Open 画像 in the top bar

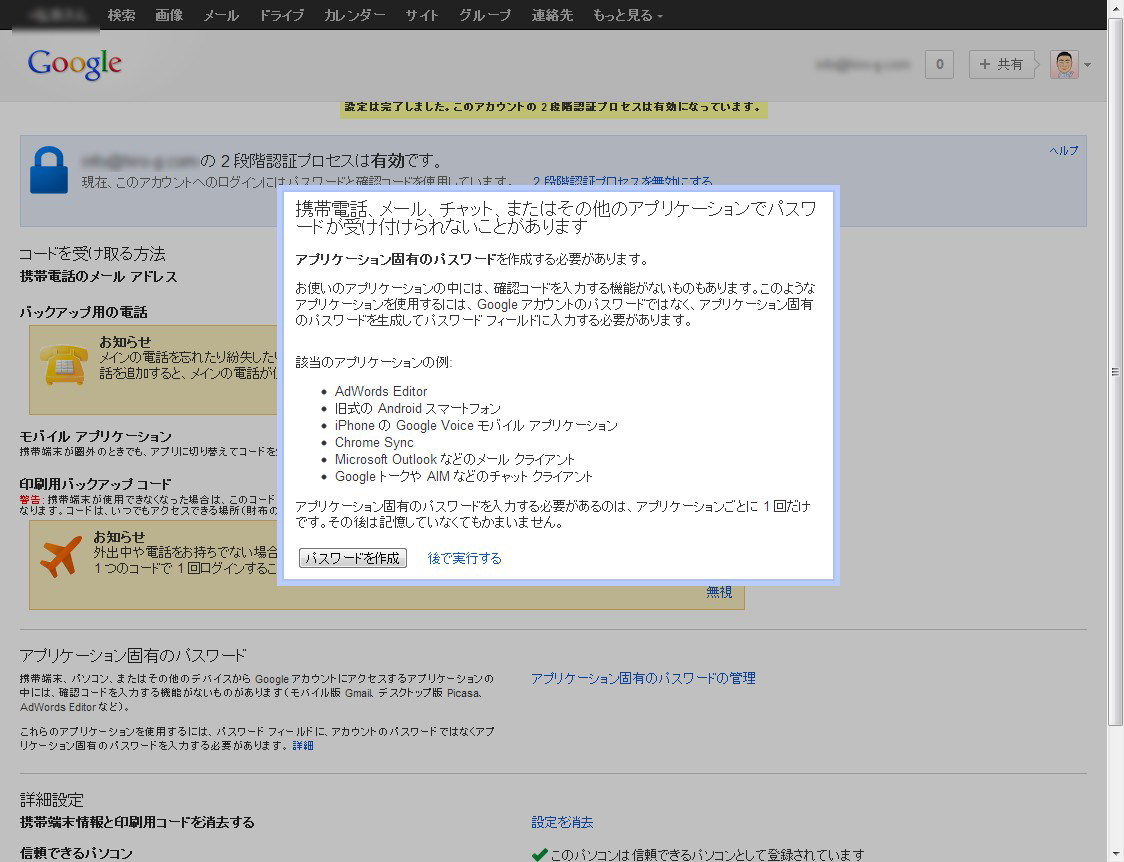coord(169,15)
